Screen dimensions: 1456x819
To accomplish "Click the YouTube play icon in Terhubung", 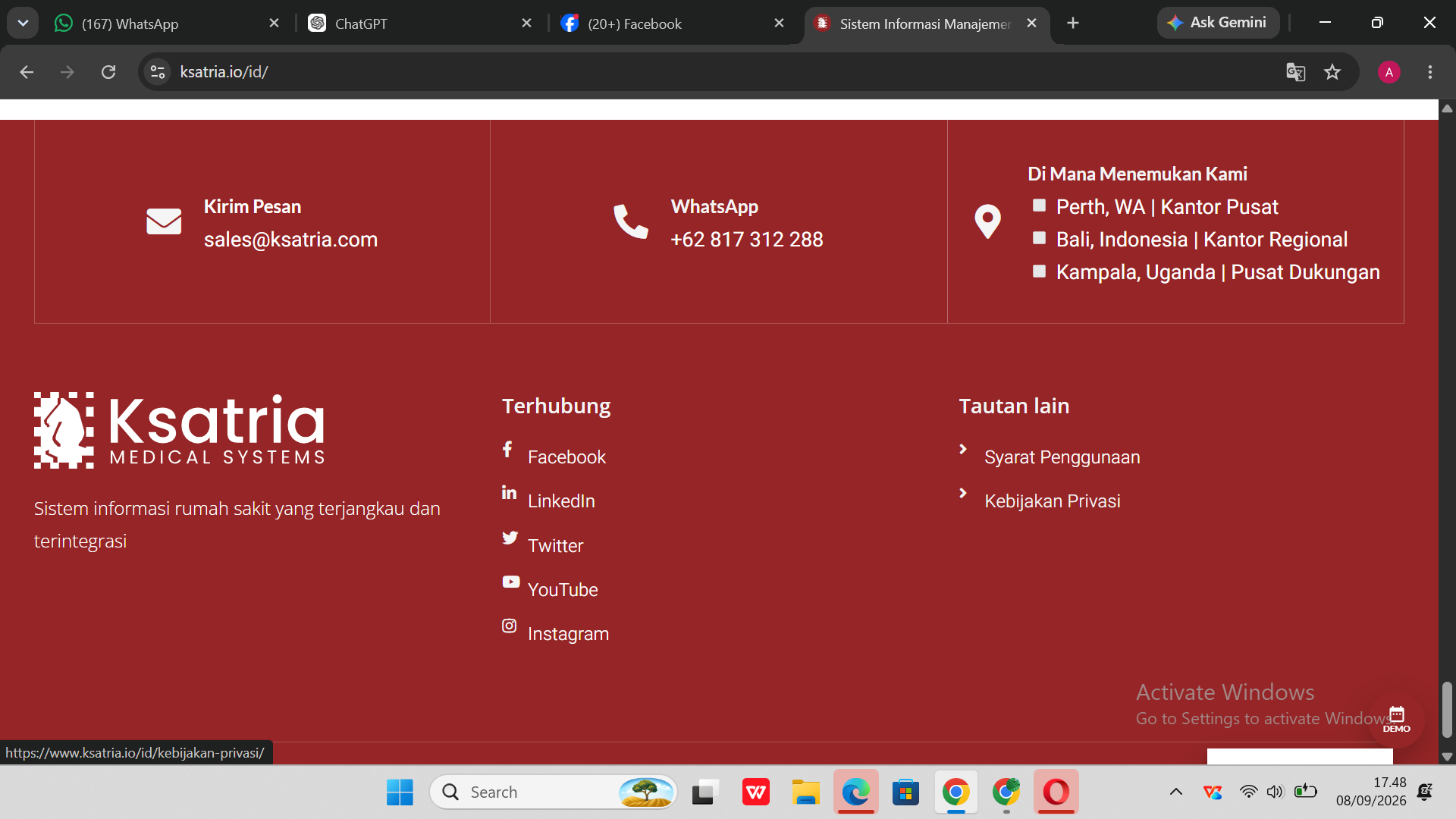I will [x=510, y=582].
